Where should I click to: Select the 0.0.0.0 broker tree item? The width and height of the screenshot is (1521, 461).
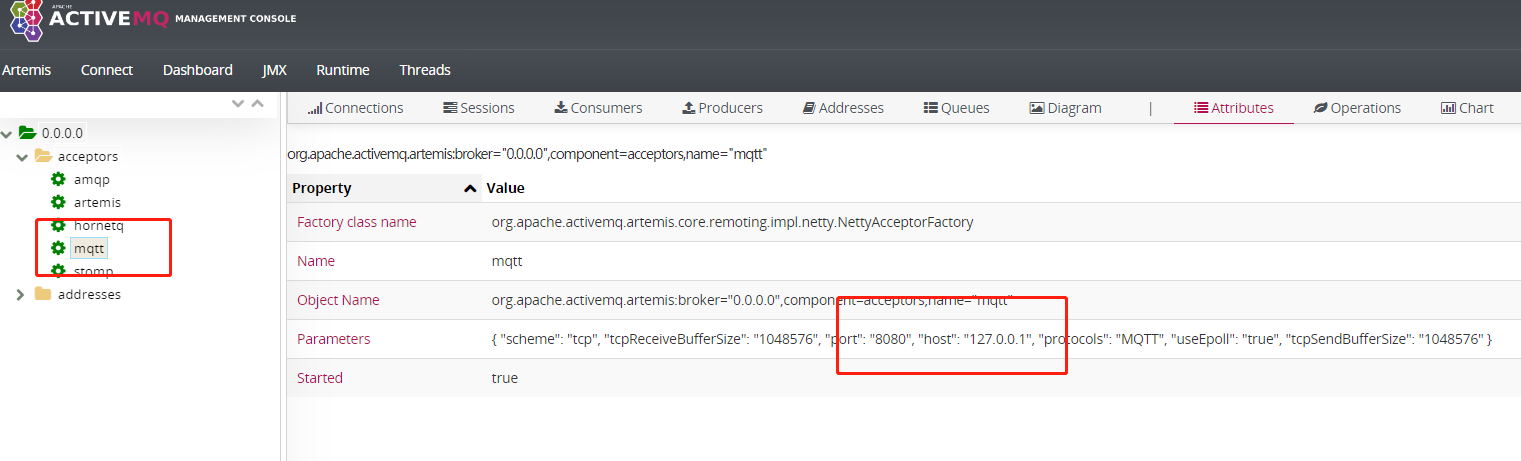(x=62, y=132)
